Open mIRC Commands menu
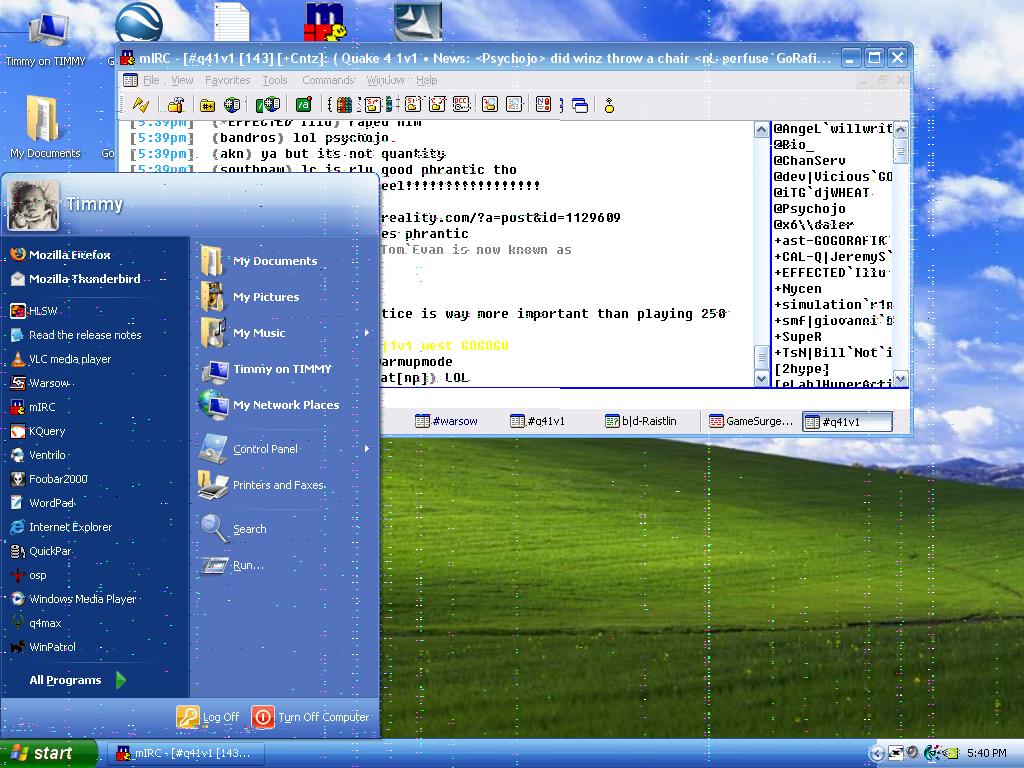 tap(328, 80)
